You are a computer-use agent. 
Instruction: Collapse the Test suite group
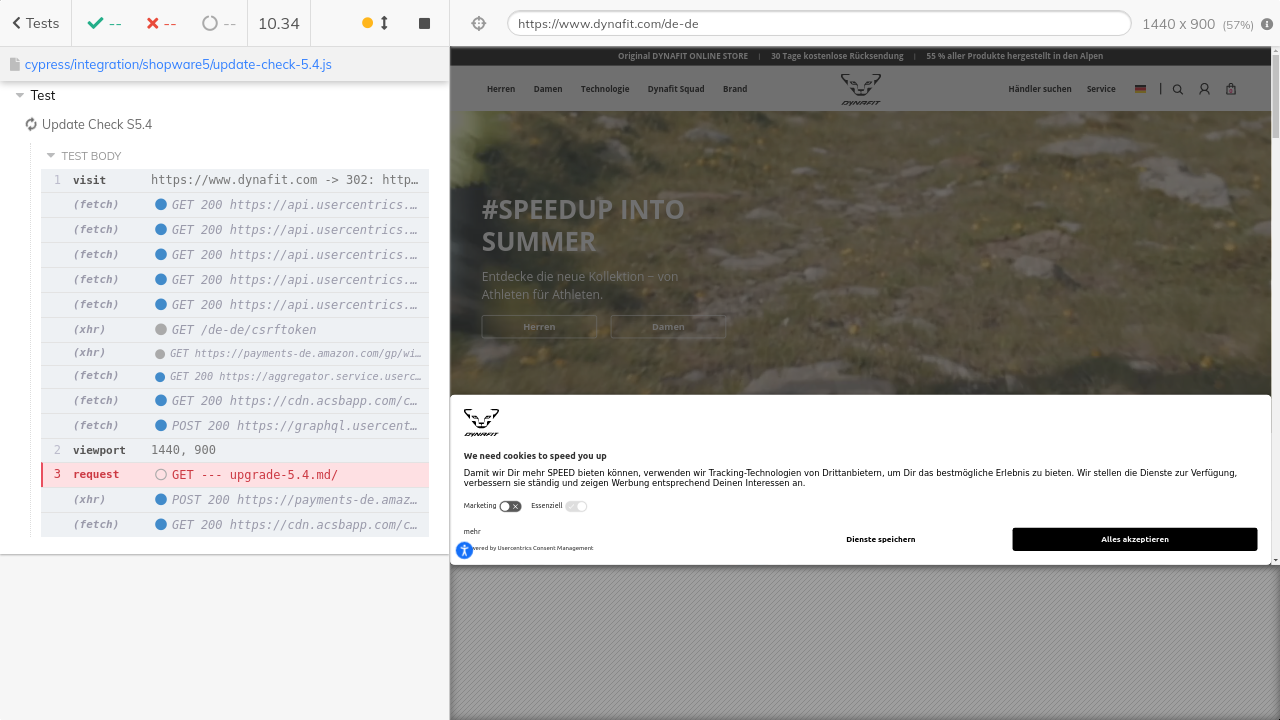point(20,96)
